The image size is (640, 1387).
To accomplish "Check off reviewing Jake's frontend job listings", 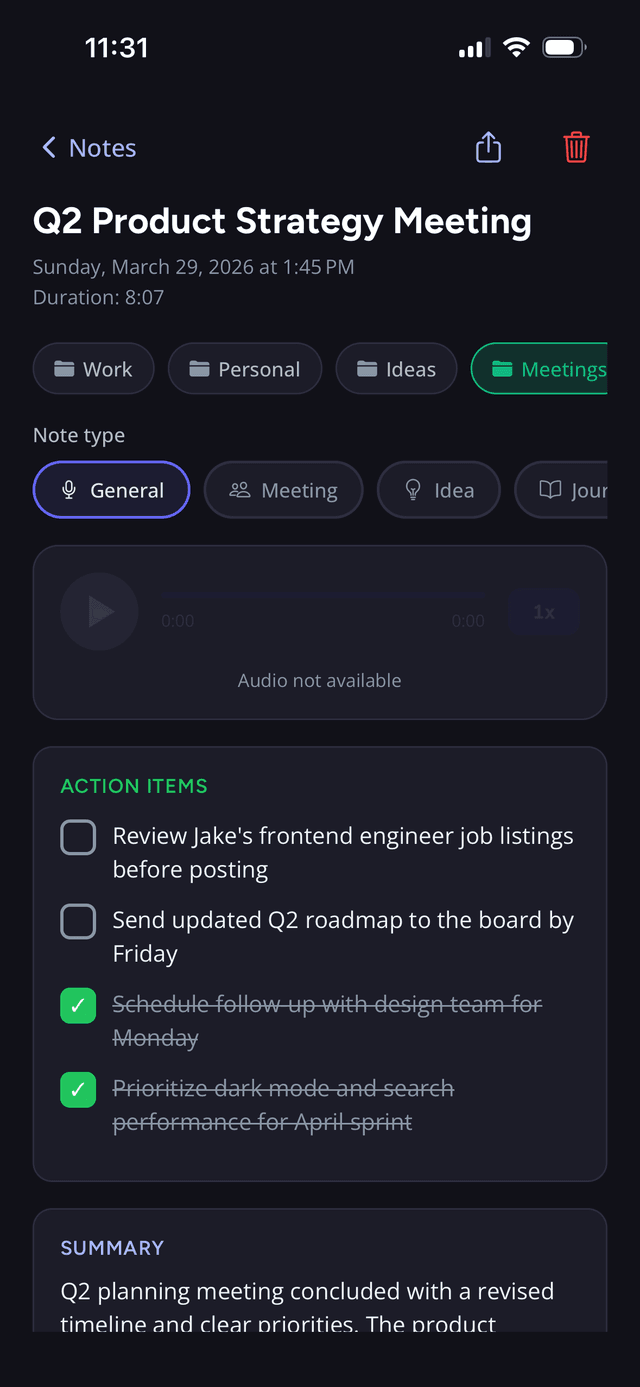I will point(78,837).
